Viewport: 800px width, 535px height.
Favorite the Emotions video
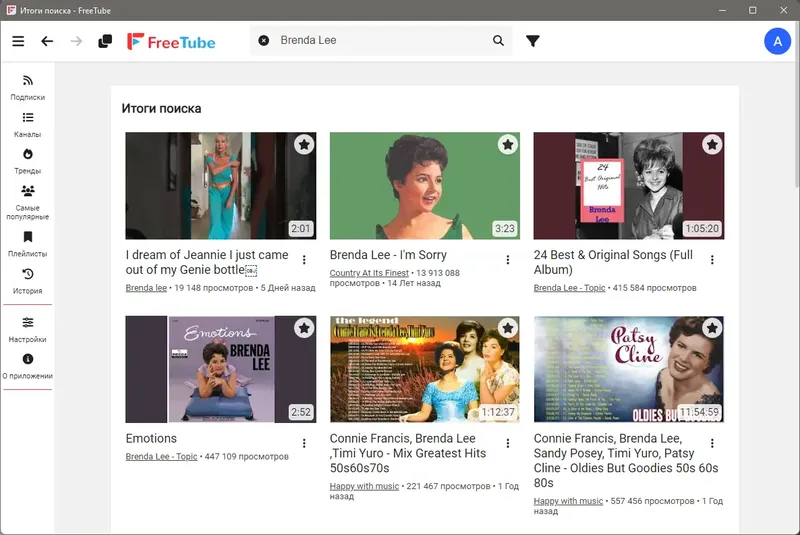pyautogui.click(x=304, y=328)
